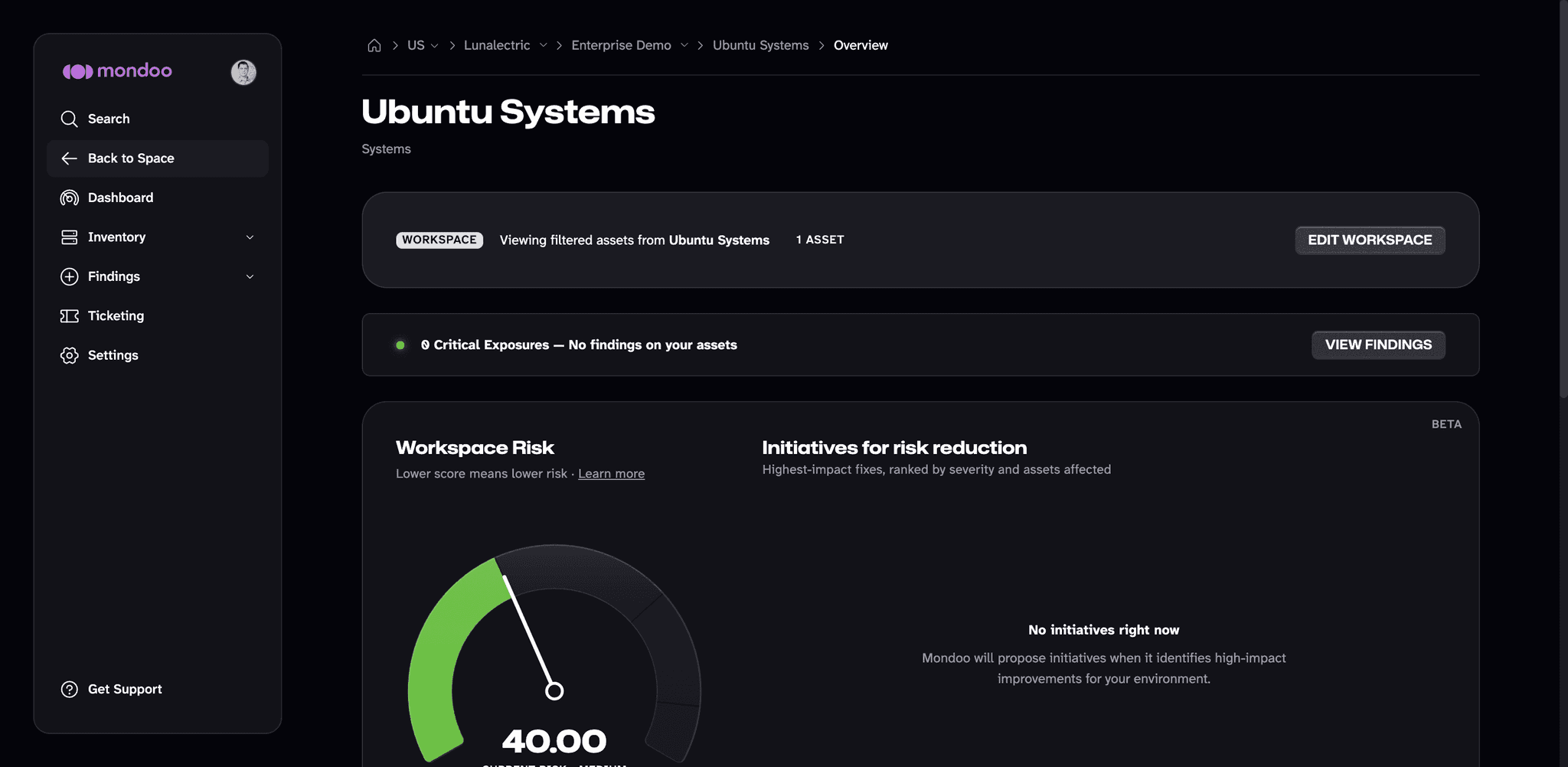The width and height of the screenshot is (1568, 767).
Task: Open the Ticketing page
Action: [157, 316]
